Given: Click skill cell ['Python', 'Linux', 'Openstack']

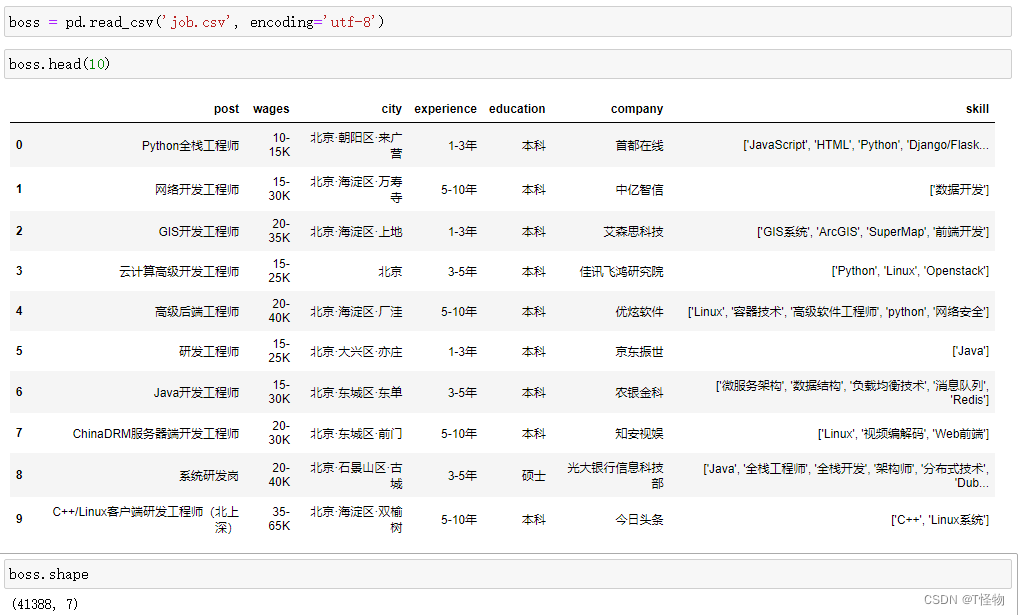Looking at the screenshot, I should (910, 271).
